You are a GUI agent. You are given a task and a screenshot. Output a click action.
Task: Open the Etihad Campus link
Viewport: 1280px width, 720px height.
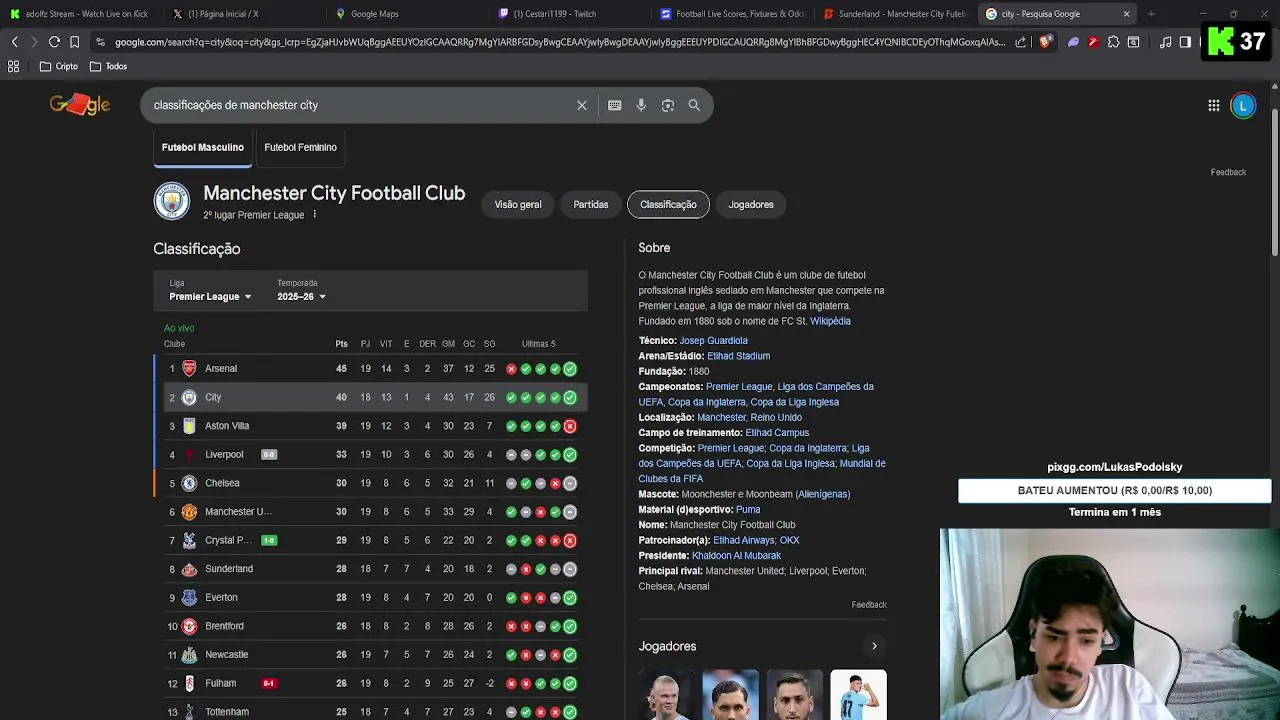(777, 433)
